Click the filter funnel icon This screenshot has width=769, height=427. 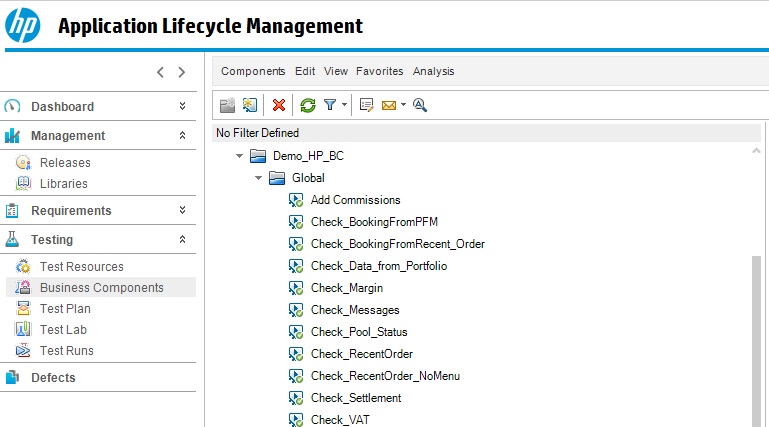pyautogui.click(x=330, y=105)
